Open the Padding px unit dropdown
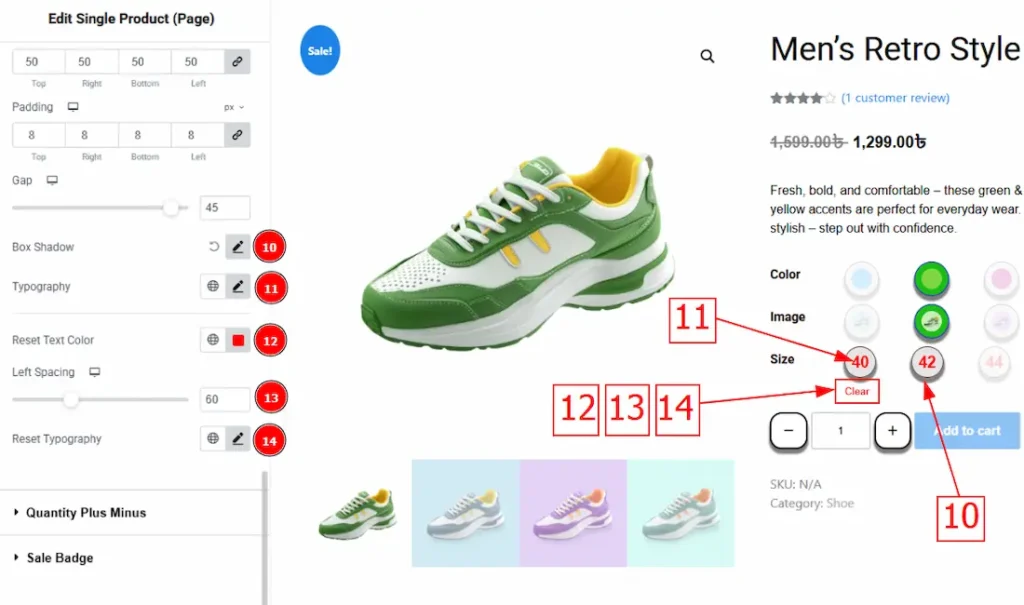Viewport: 1024px width, 605px height. (x=234, y=107)
